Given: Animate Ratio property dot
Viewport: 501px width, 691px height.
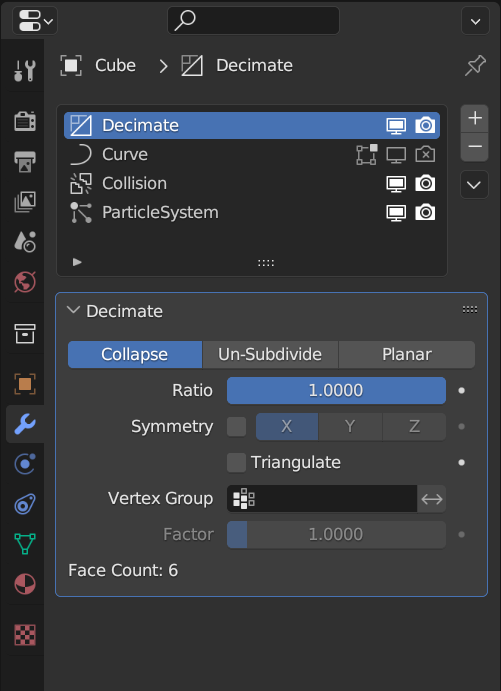Looking at the screenshot, I should (x=461, y=390).
